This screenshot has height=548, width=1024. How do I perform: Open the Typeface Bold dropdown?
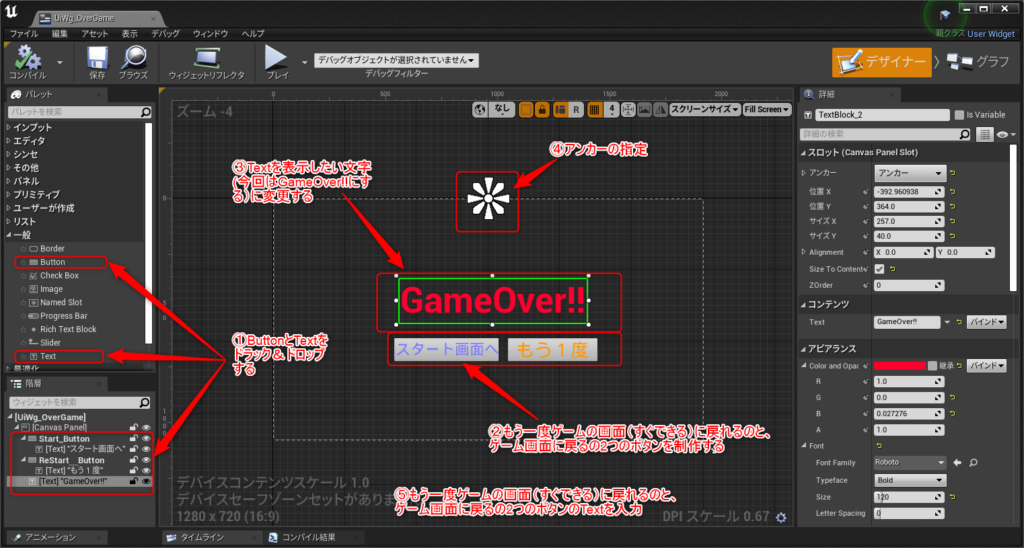click(x=909, y=480)
